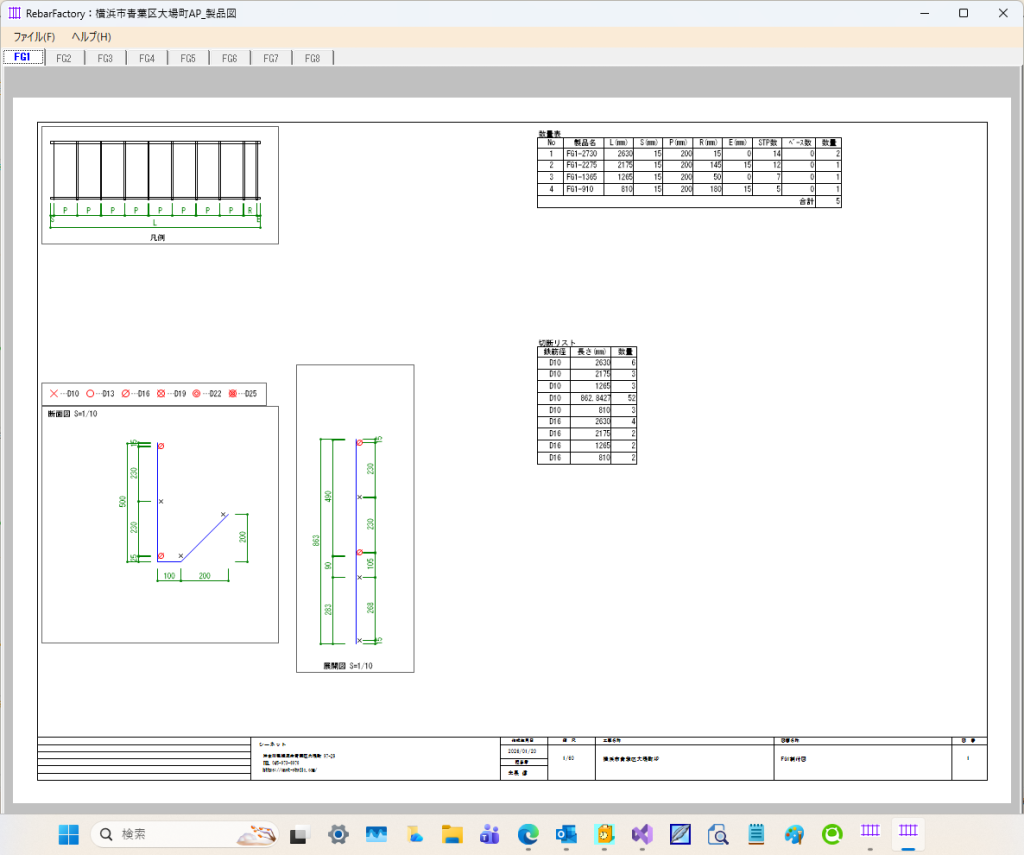Open the ヘルプ(H) menu
1024x855 pixels.
[91, 37]
